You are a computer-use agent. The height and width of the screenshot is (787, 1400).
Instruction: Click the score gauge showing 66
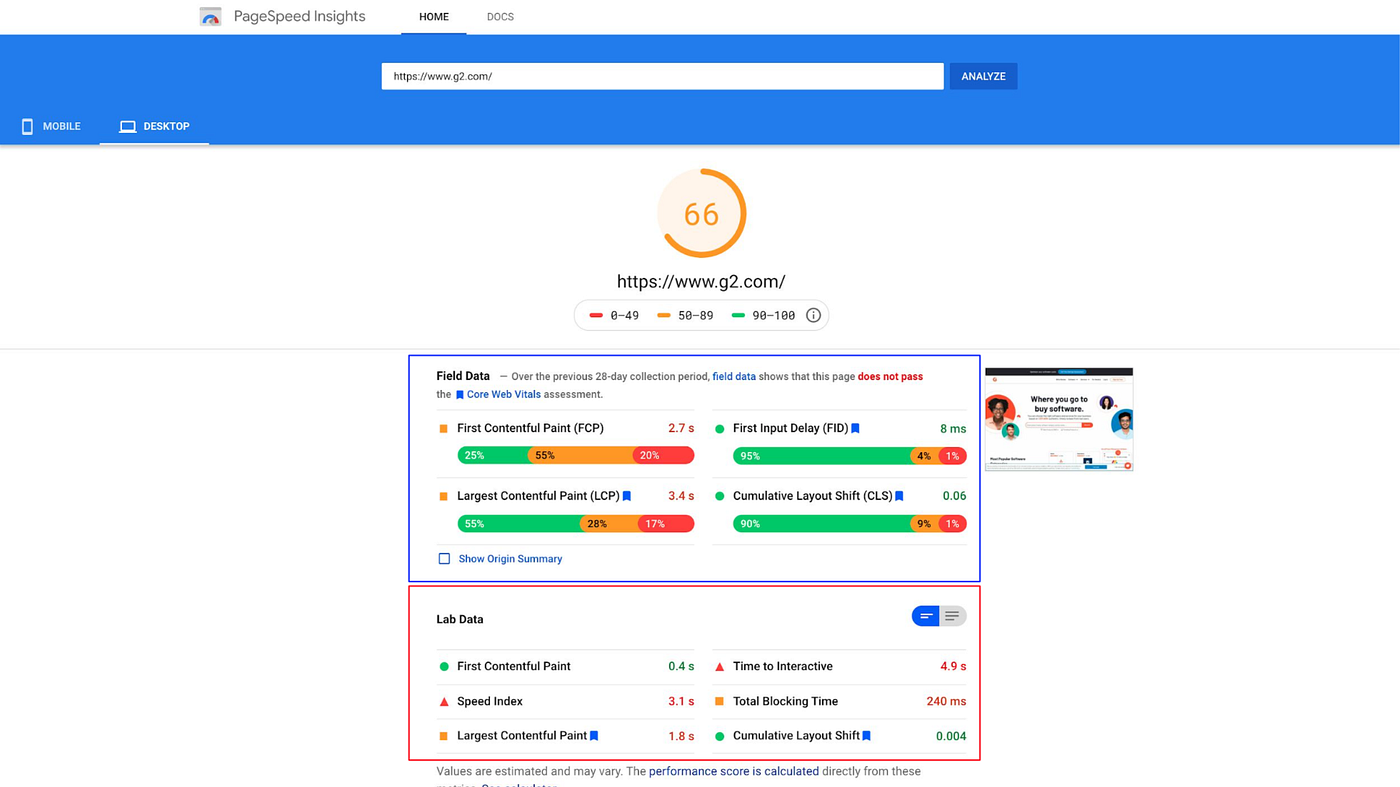click(701, 213)
